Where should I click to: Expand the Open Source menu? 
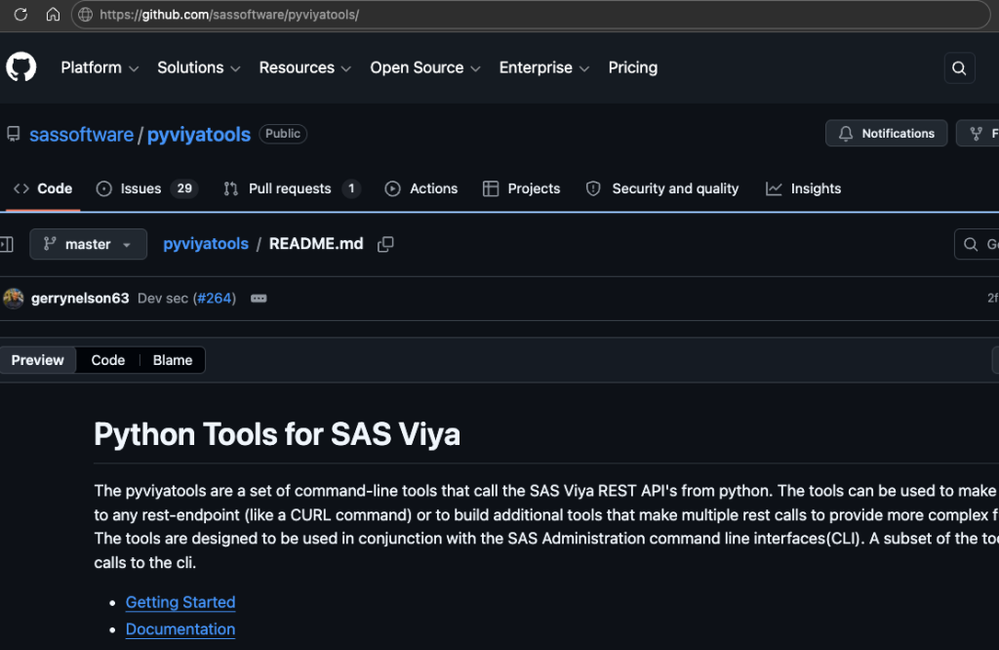coord(425,68)
